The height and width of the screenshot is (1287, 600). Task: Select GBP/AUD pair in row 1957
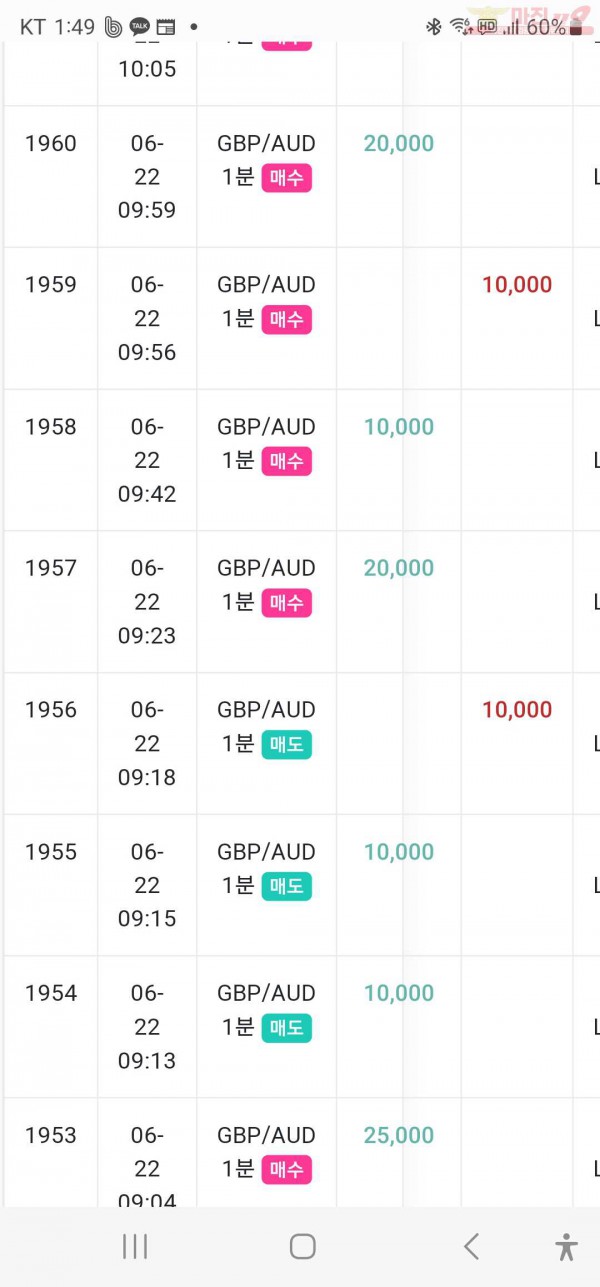(x=266, y=568)
